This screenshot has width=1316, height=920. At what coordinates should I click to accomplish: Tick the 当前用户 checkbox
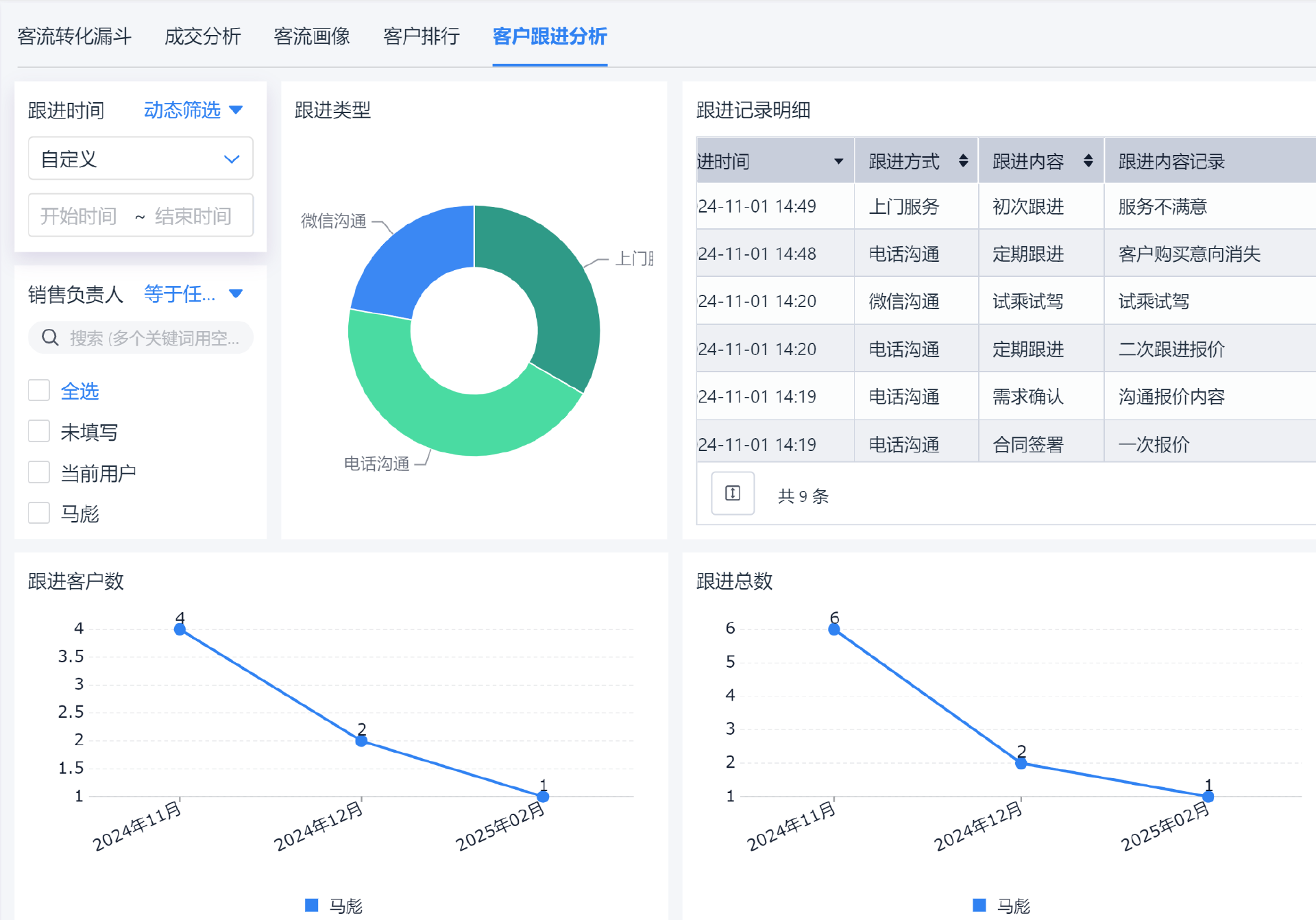[x=39, y=472]
